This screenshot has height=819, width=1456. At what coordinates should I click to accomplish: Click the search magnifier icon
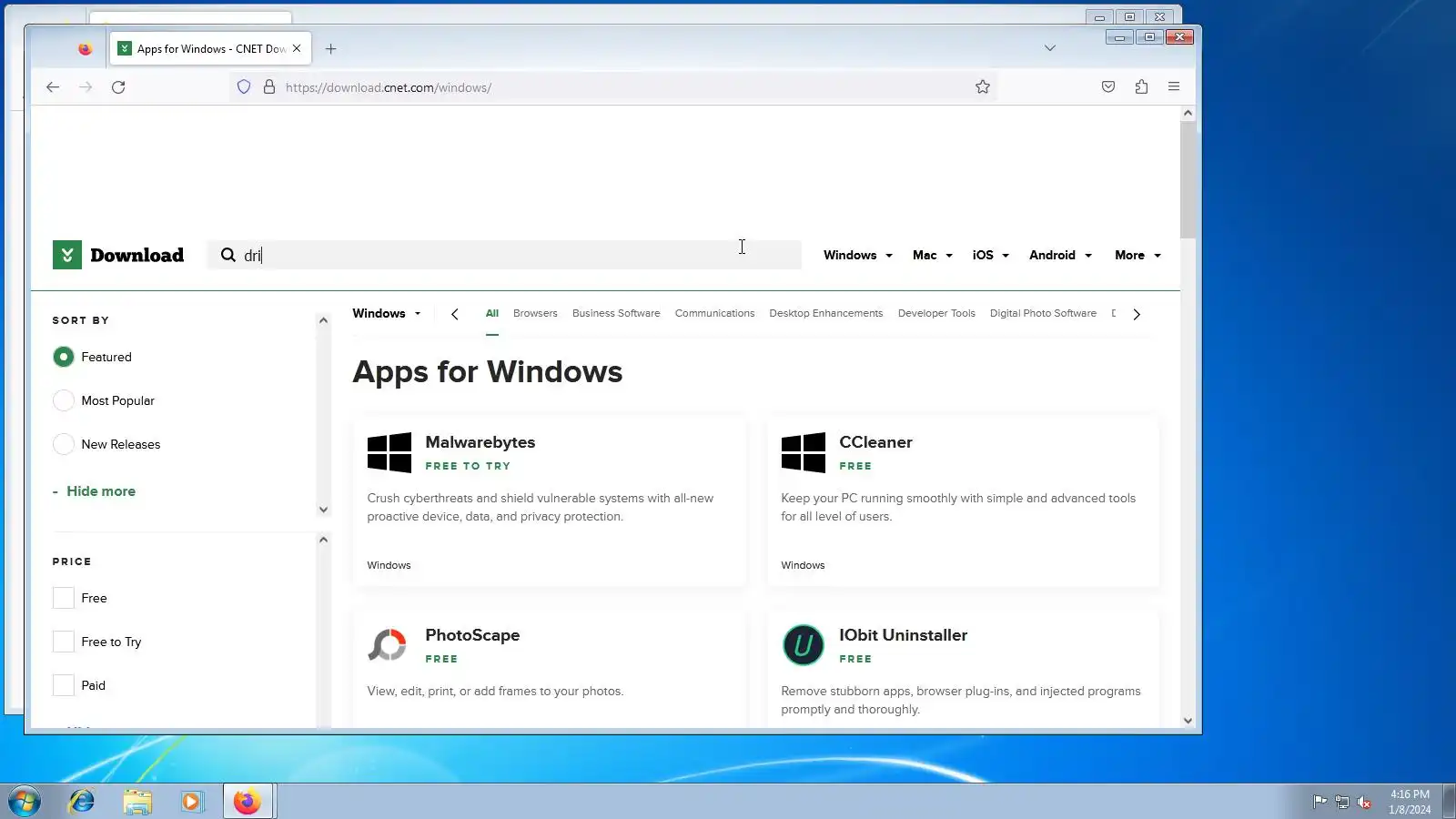228,255
